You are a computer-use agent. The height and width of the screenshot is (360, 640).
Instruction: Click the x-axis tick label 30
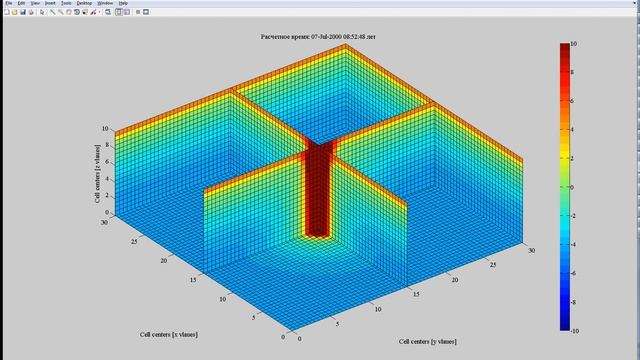tap(105, 222)
